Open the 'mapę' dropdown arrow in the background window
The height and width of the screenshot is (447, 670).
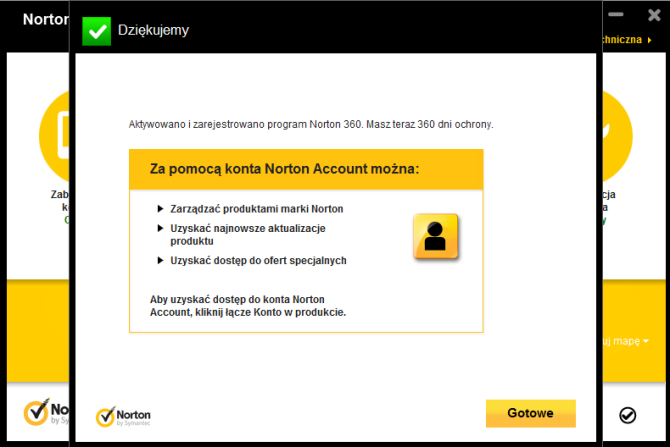(646, 341)
